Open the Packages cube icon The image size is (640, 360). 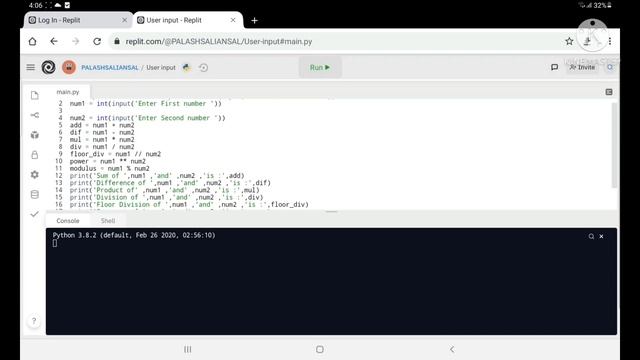(x=35, y=135)
